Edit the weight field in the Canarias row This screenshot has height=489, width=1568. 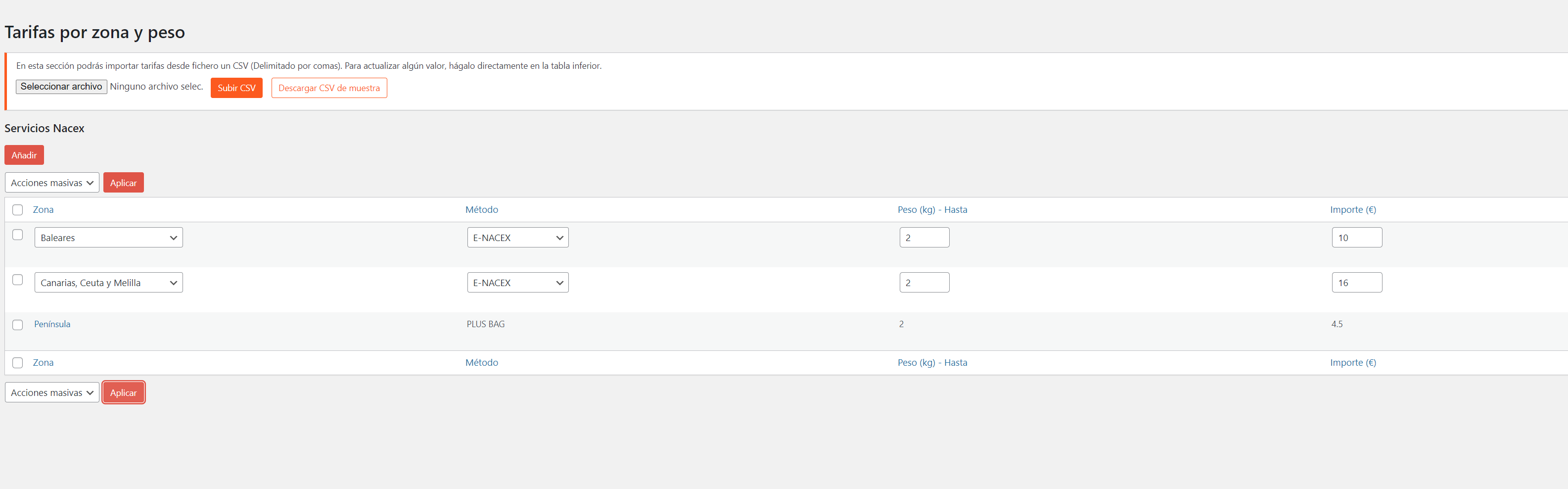click(924, 283)
